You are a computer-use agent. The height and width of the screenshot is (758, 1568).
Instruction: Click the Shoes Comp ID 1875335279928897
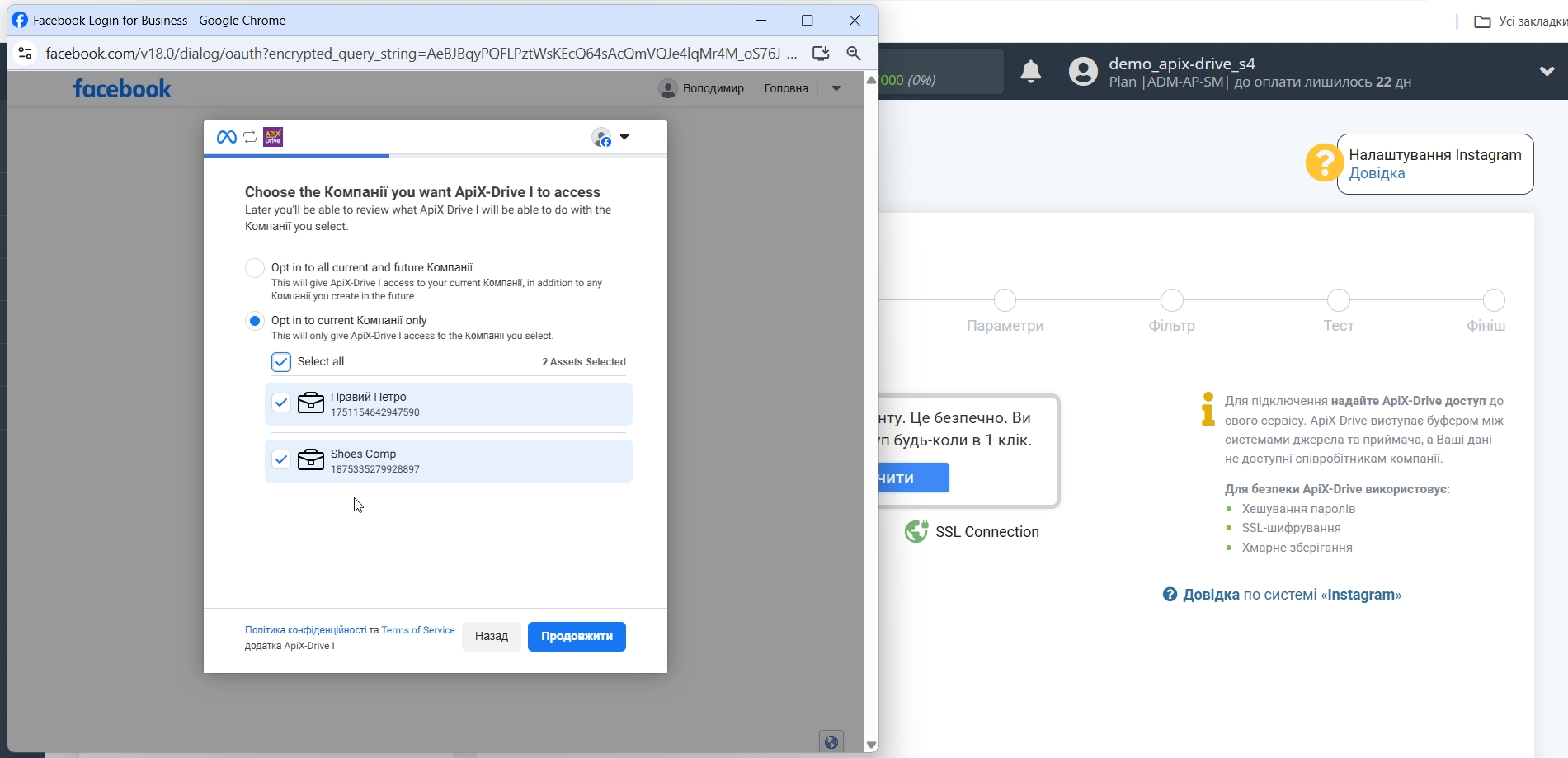click(x=375, y=469)
